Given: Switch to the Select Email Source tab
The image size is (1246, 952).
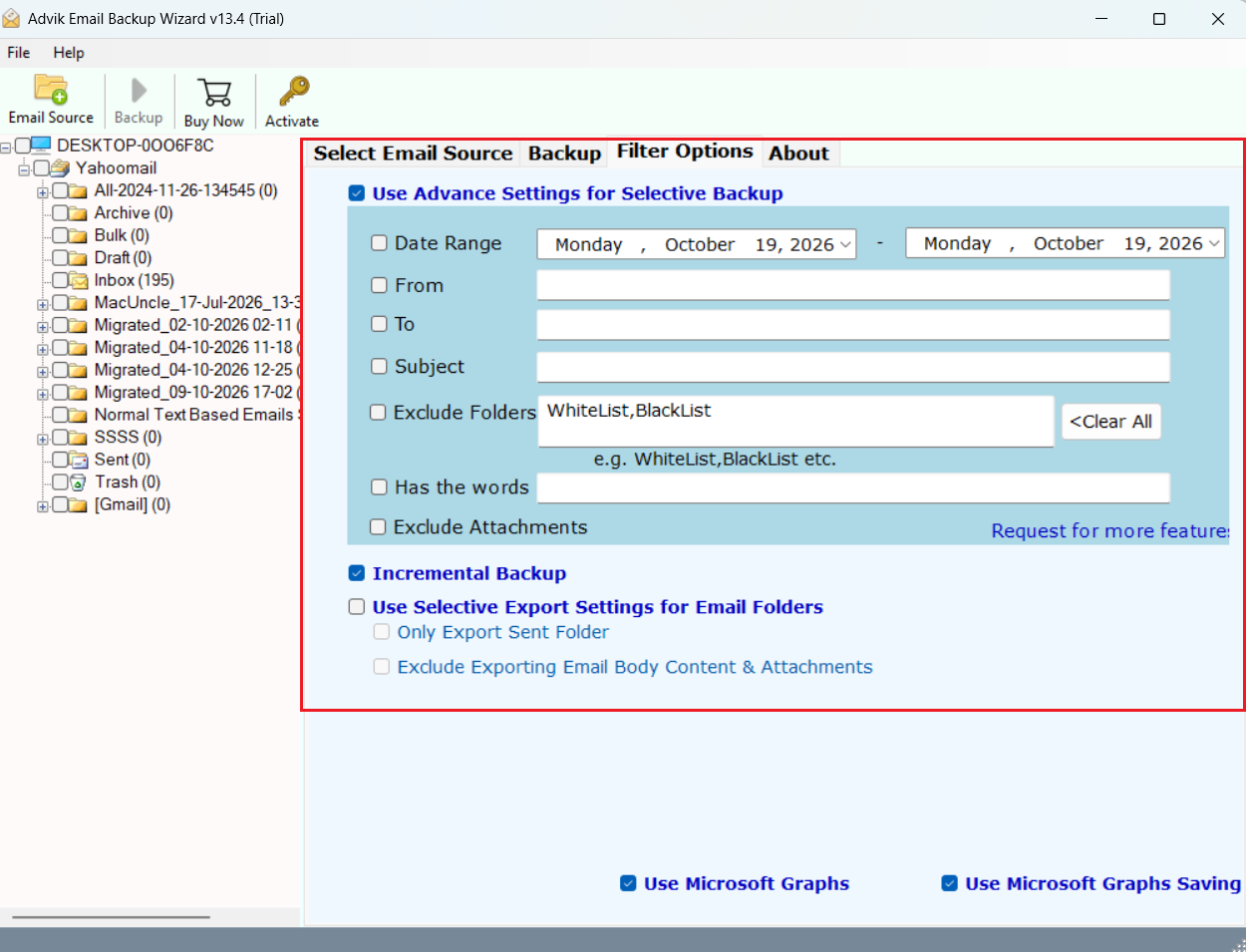Looking at the screenshot, I should (x=413, y=154).
